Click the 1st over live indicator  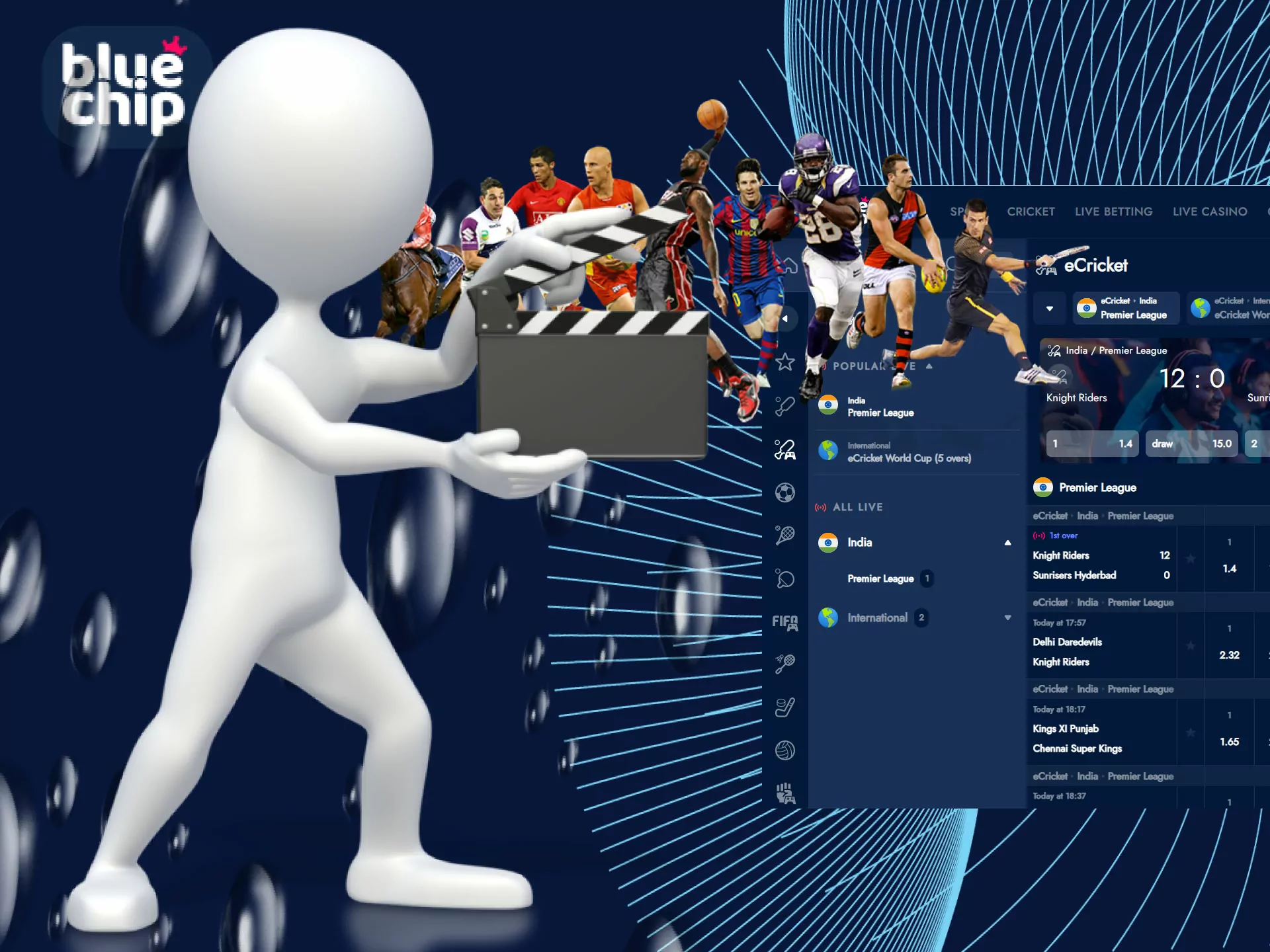click(x=1056, y=535)
